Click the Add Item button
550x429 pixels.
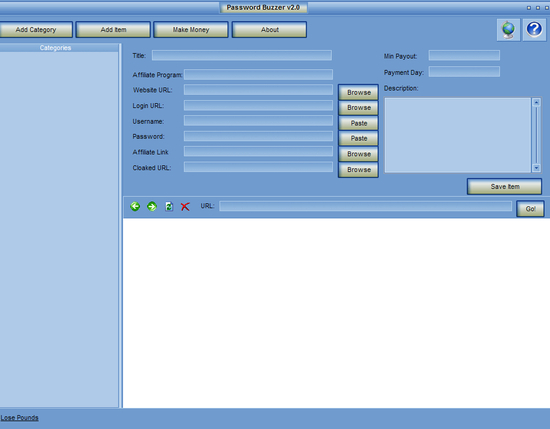pos(113,30)
